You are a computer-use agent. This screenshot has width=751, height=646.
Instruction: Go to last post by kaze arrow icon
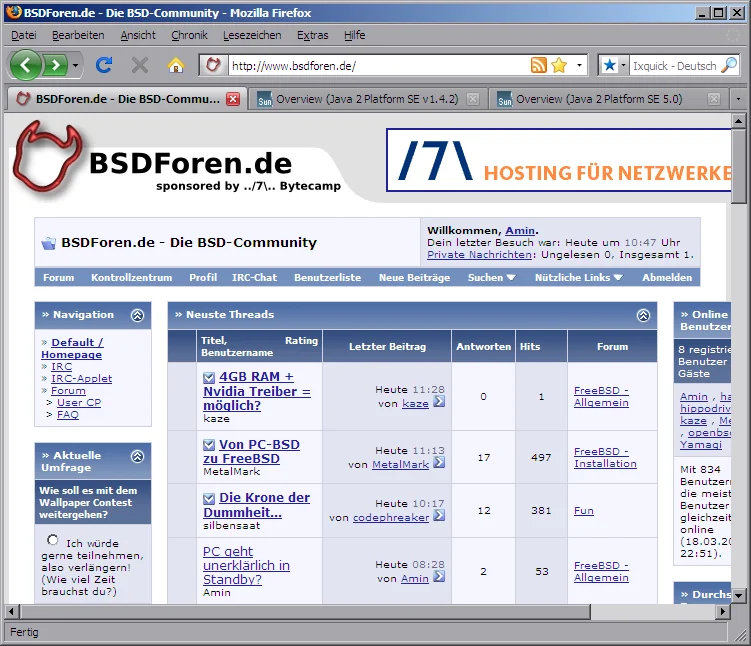point(439,401)
